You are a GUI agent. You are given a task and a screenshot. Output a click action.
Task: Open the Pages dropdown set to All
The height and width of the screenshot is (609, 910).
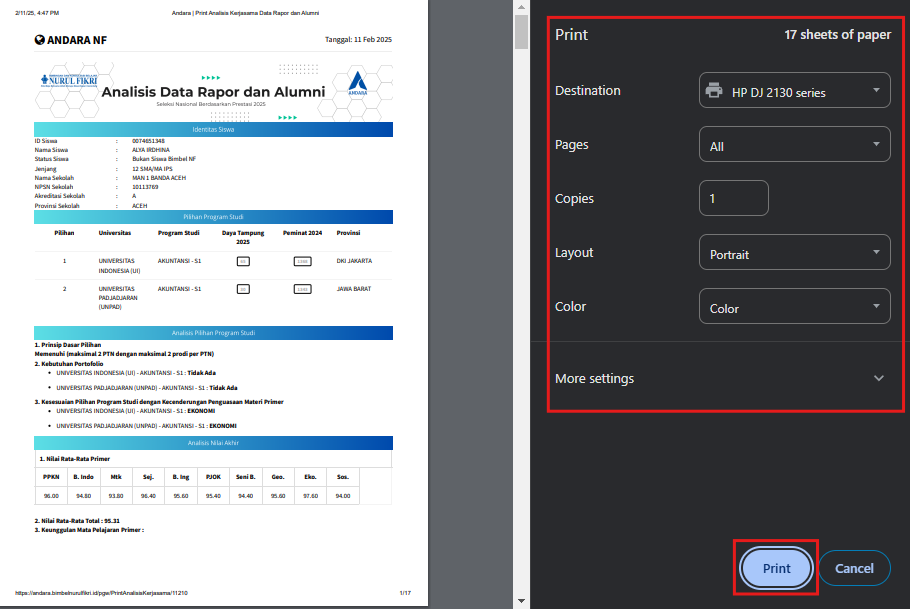click(x=794, y=145)
